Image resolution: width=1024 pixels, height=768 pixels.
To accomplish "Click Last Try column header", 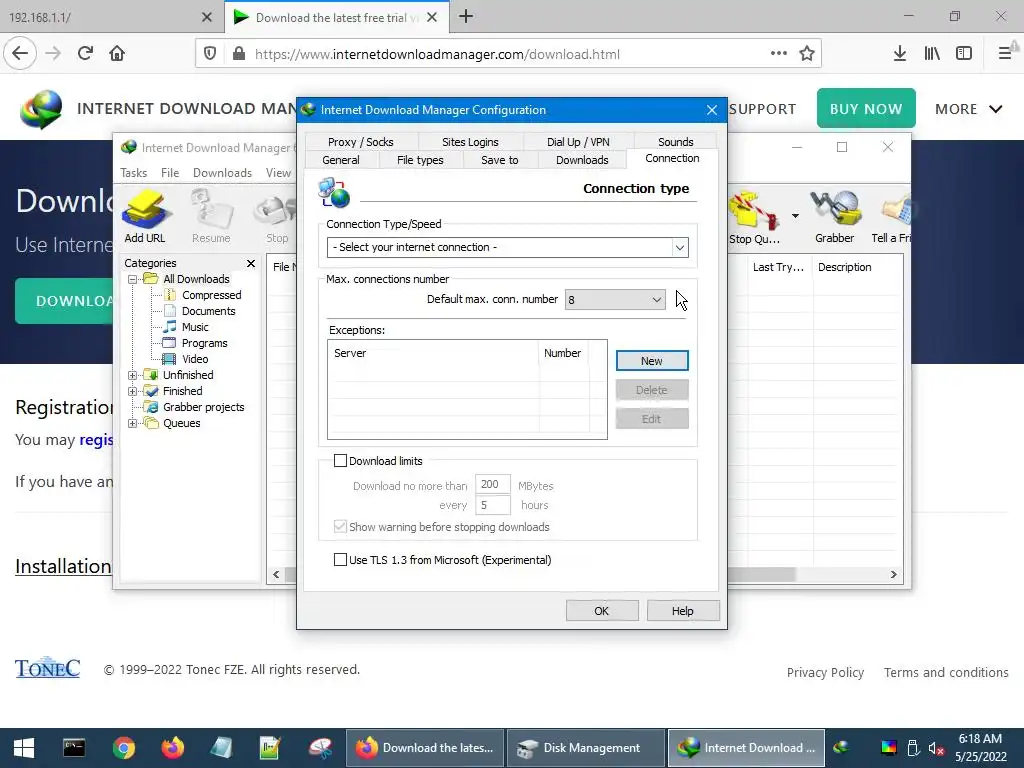I will coord(778,267).
